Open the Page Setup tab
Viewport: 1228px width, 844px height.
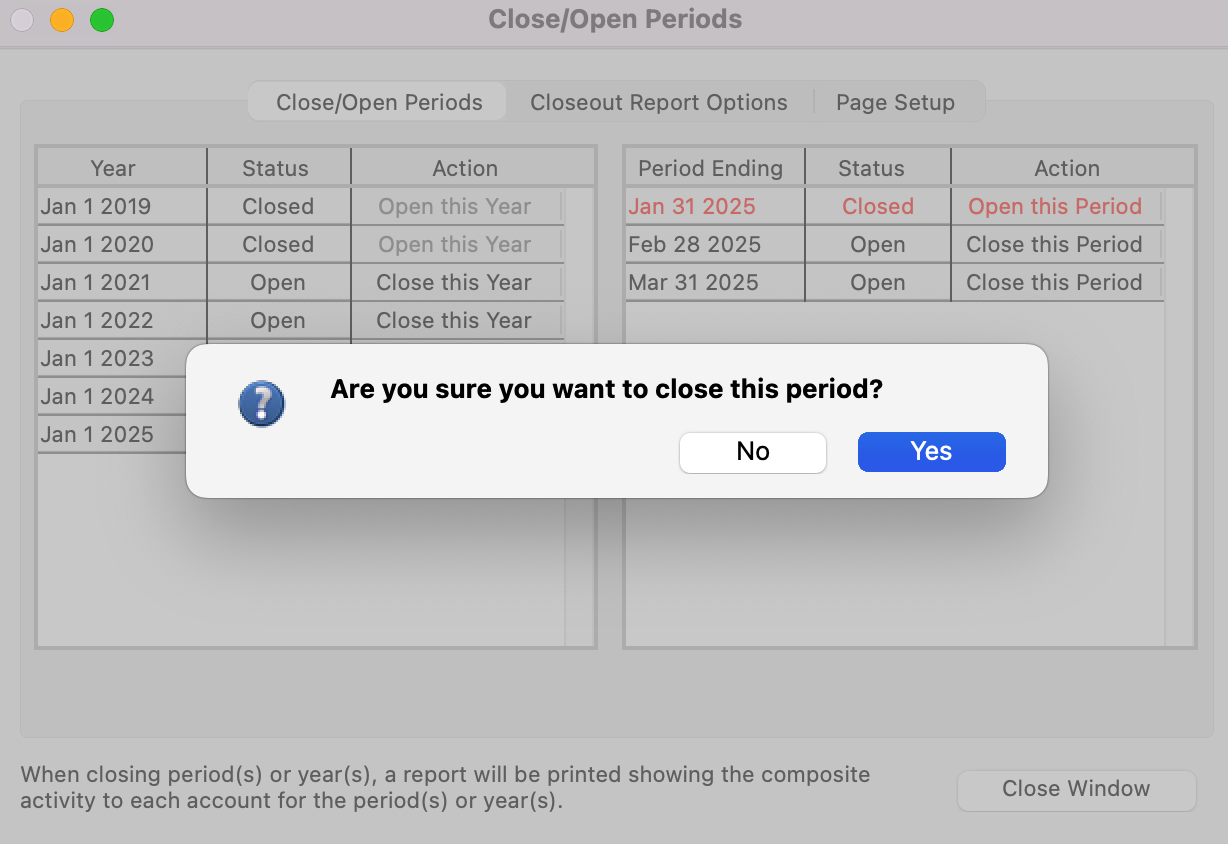click(x=895, y=103)
